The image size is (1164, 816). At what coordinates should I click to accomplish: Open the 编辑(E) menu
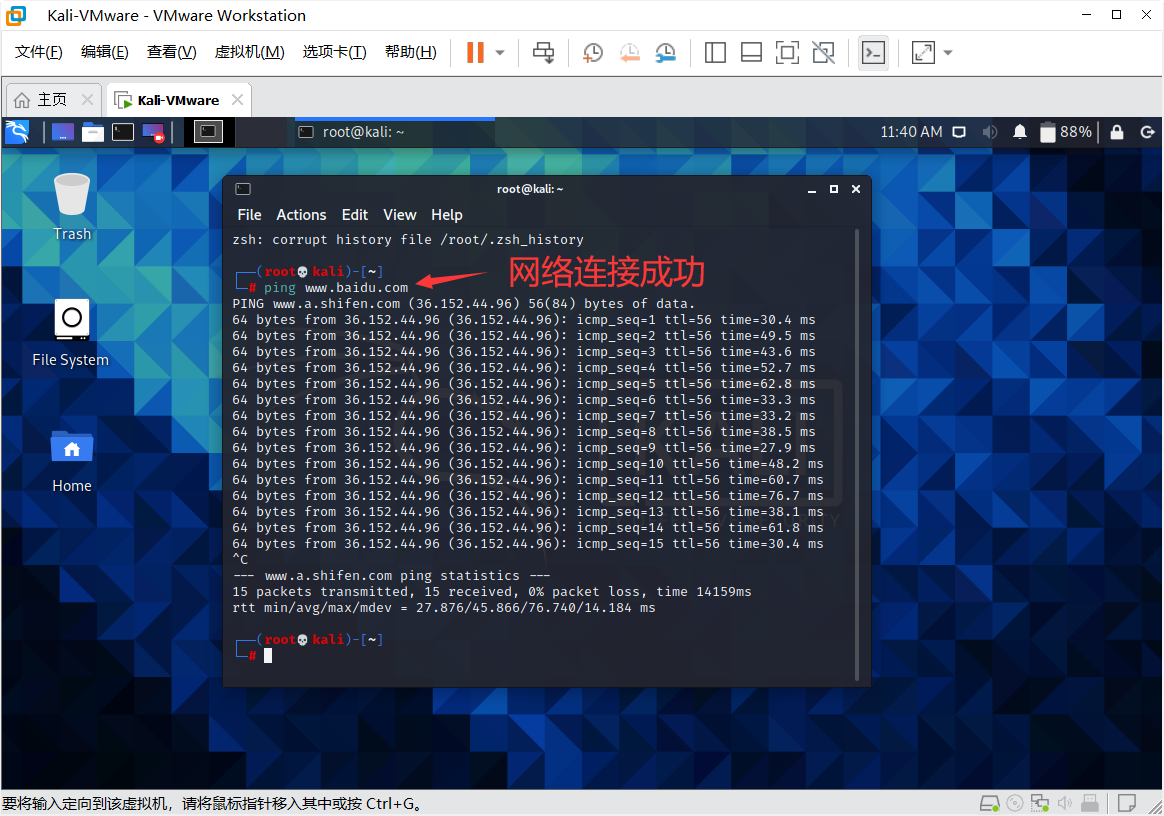pyautogui.click(x=105, y=52)
